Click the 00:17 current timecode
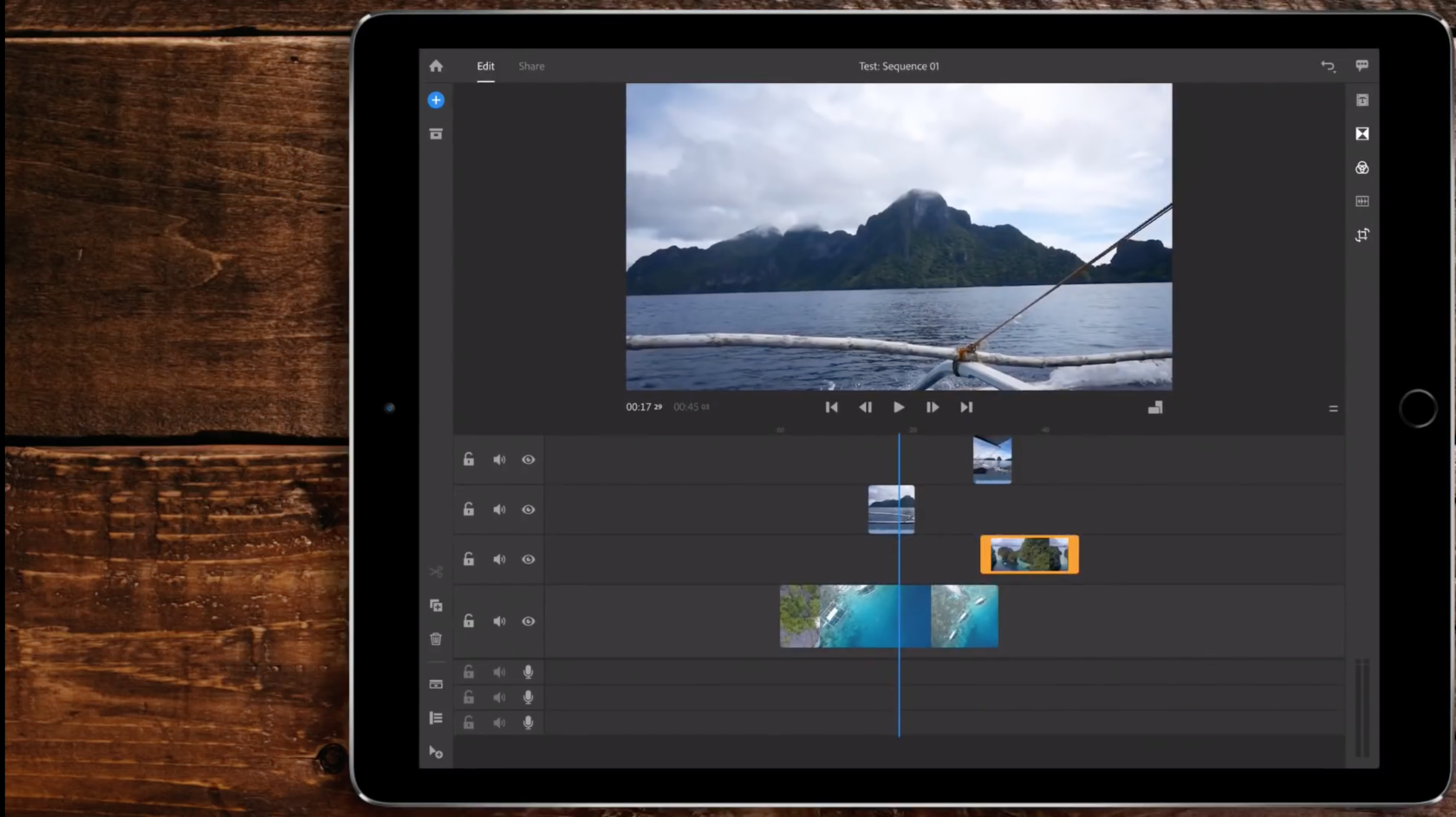This screenshot has width=1456, height=817. pyautogui.click(x=644, y=407)
